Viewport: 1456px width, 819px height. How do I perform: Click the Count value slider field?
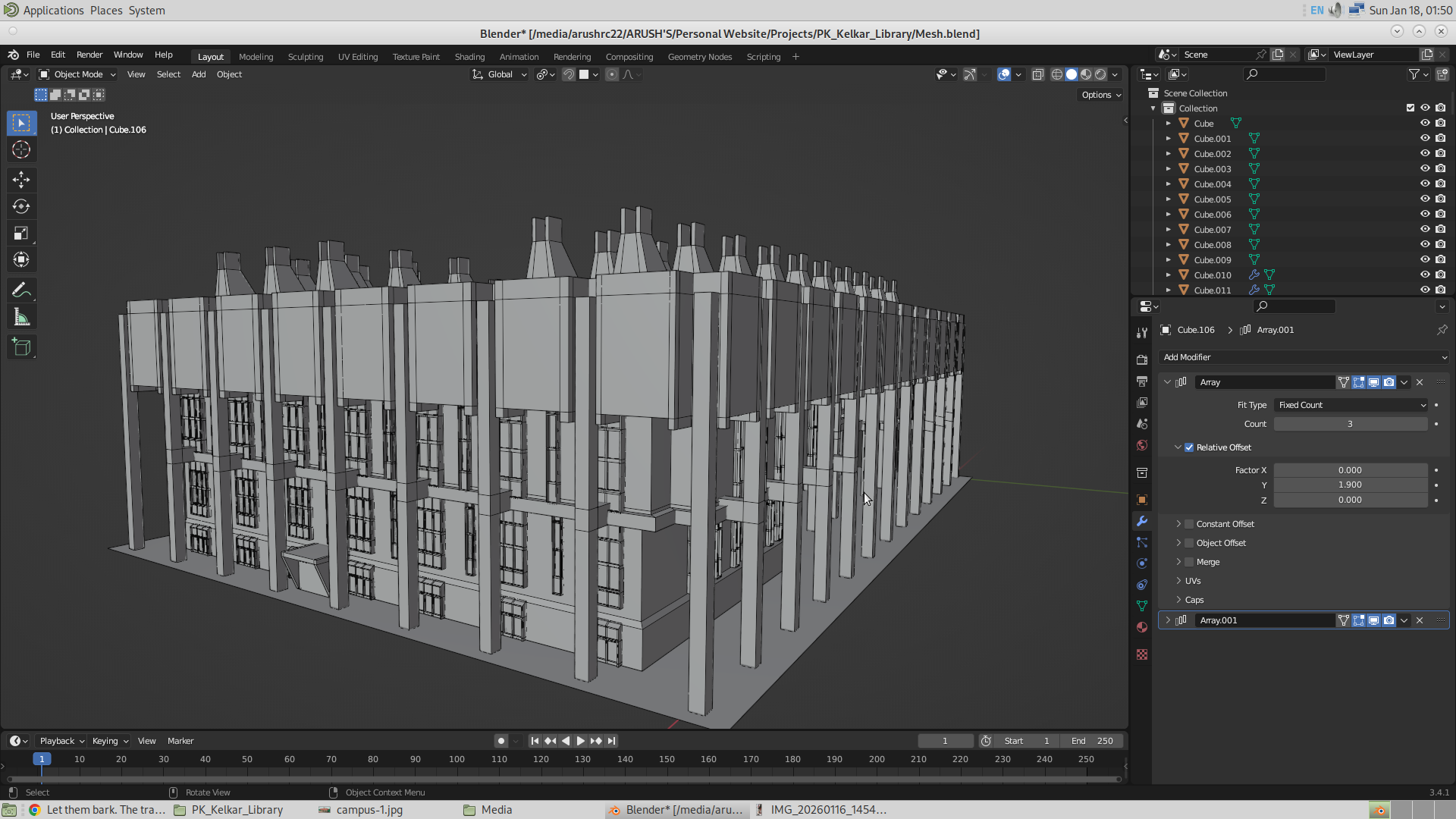click(1350, 424)
